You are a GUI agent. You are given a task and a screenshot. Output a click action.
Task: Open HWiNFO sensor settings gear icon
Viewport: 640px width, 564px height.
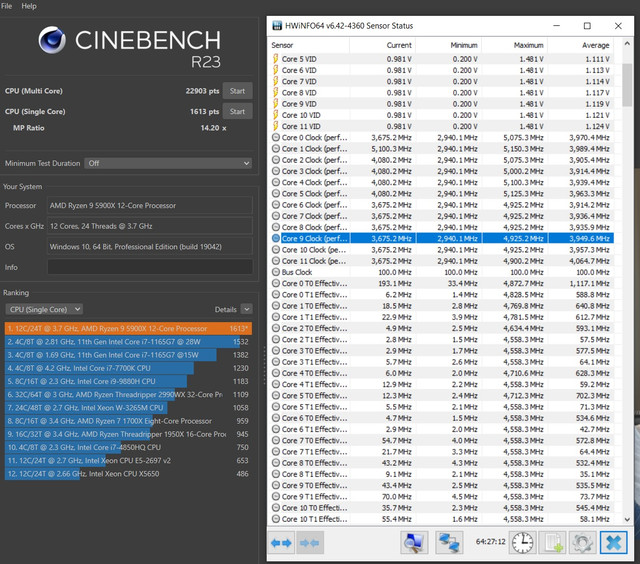click(x=581, y=542)
